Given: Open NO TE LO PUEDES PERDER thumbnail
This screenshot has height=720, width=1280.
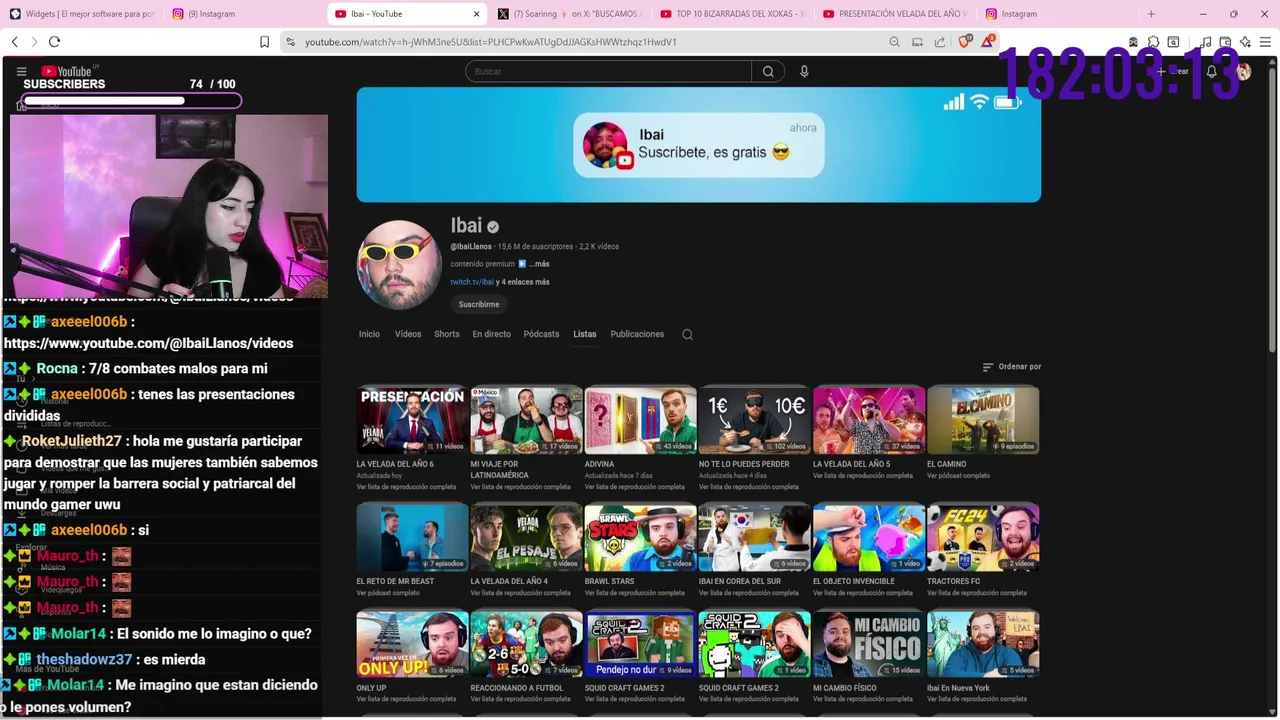Looking at the screenshot, I should 754,420.
